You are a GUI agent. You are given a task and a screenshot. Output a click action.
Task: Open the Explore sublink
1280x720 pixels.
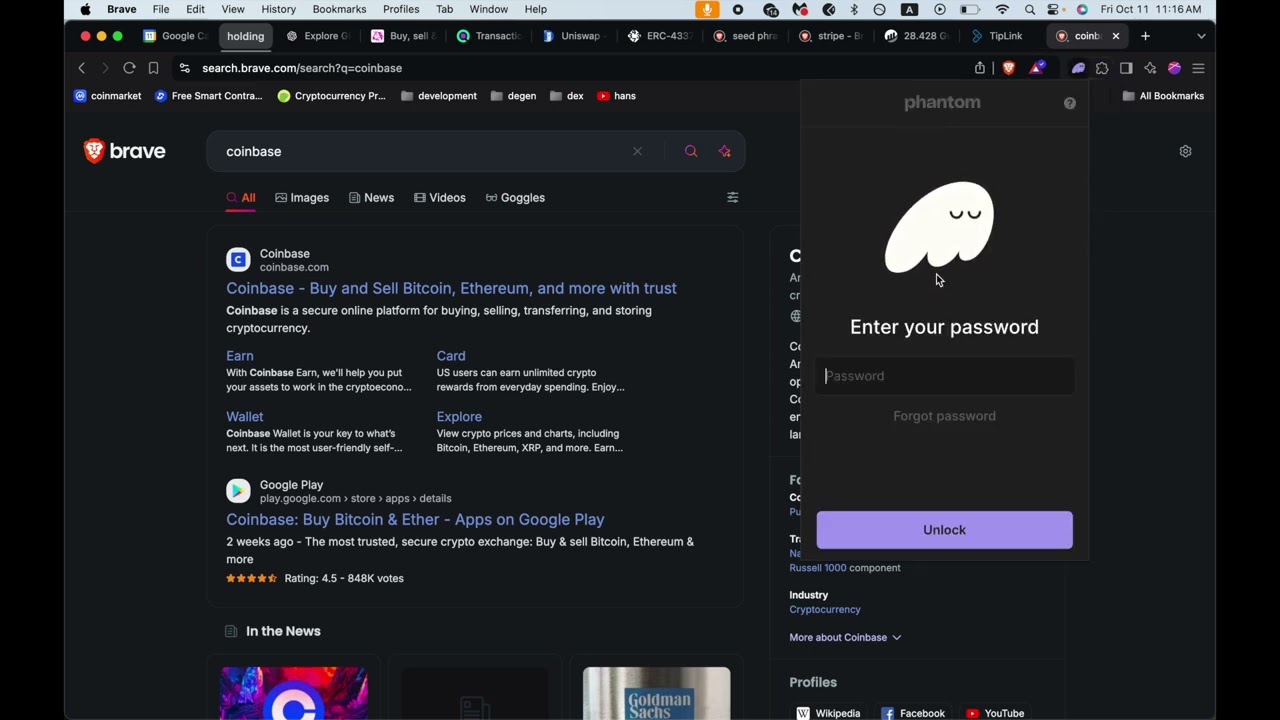pos(459,417)
